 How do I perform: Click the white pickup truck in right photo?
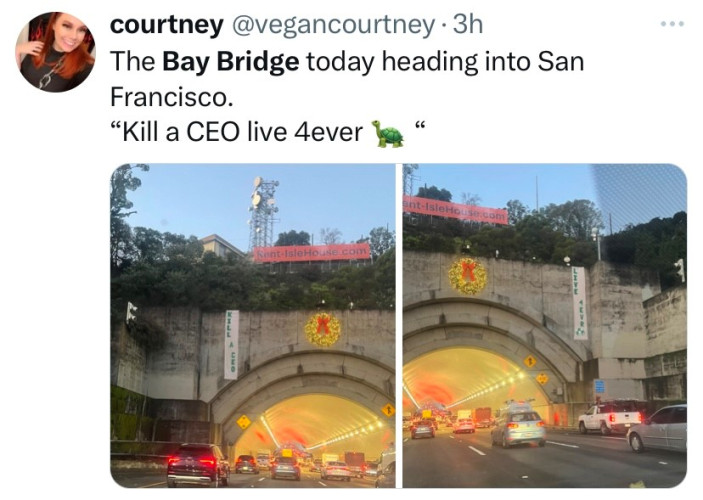point(611,417)
